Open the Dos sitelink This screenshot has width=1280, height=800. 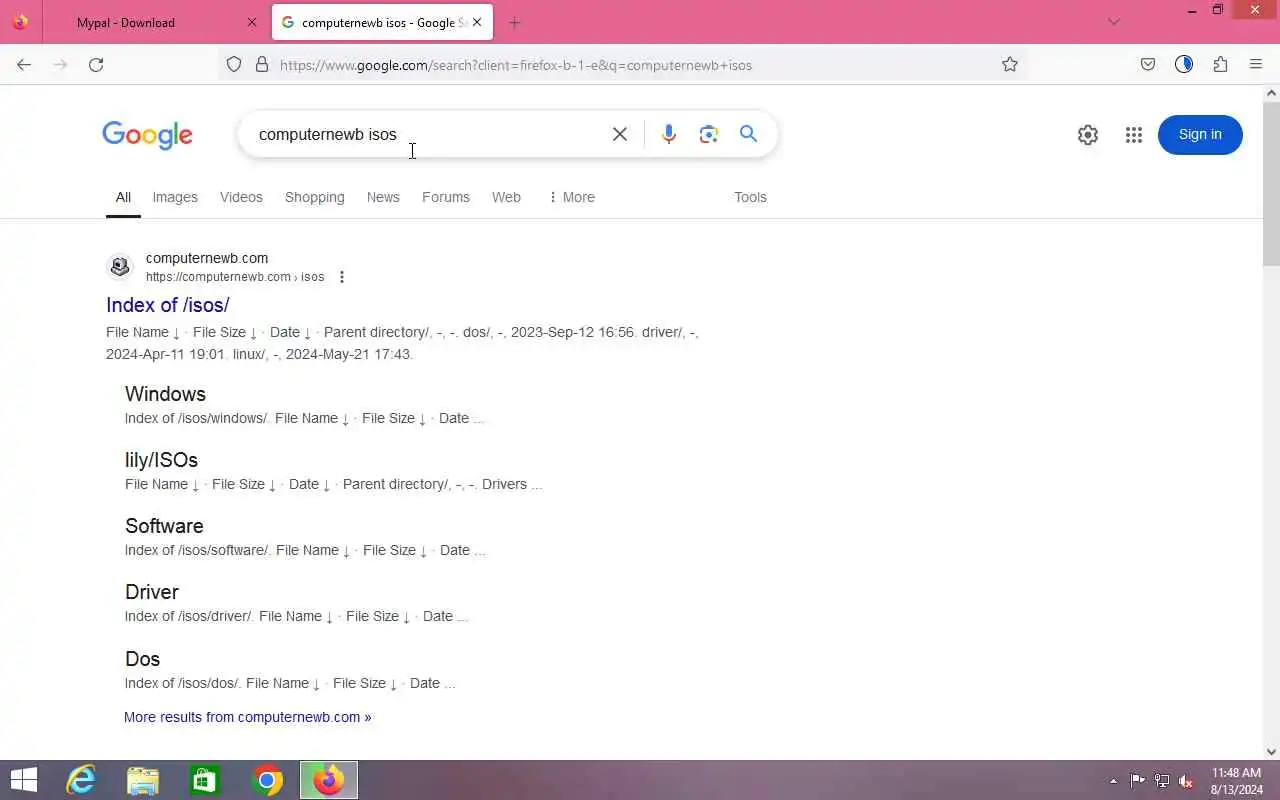coord(142,659)
